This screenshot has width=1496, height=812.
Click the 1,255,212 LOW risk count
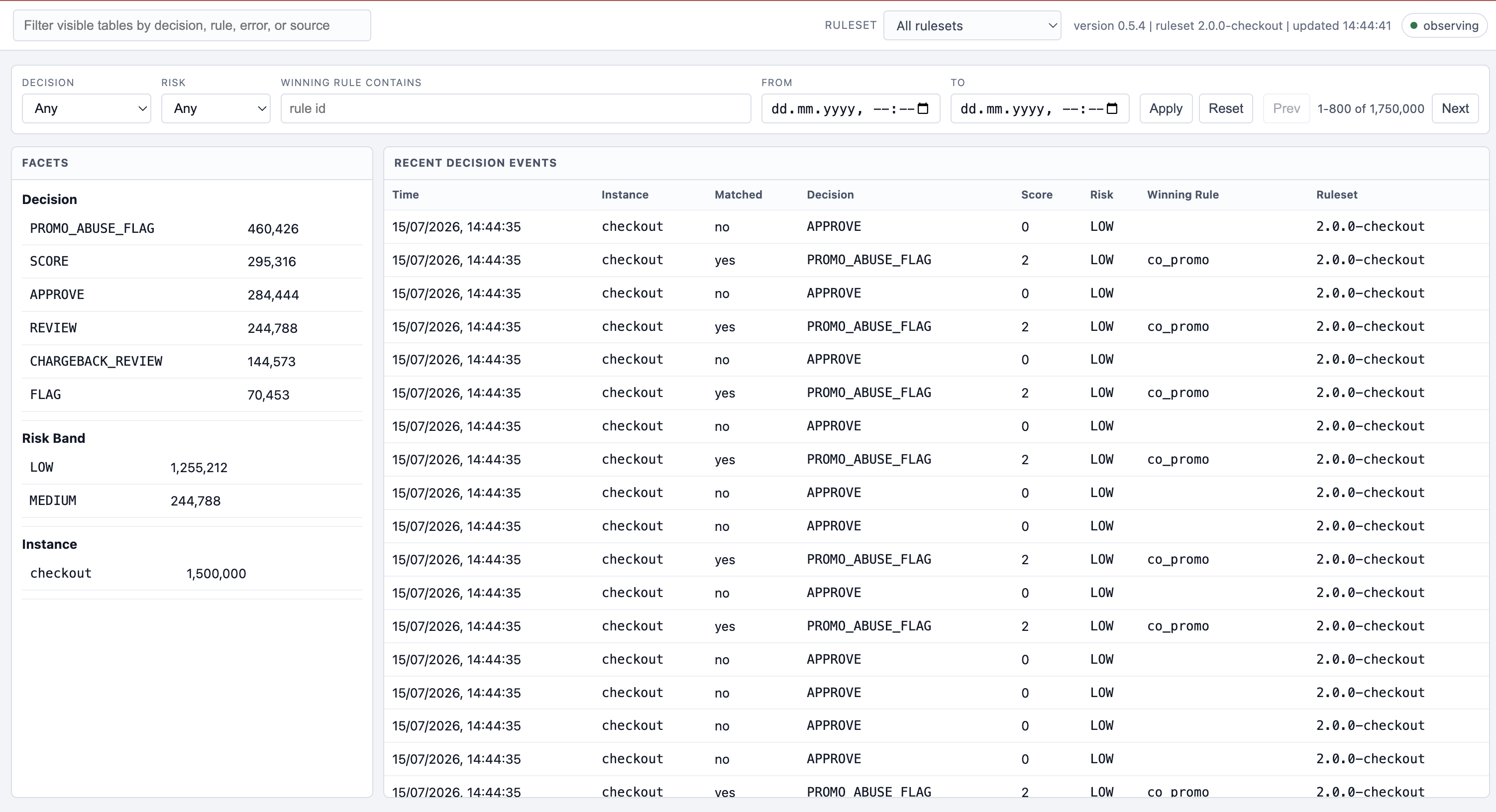[x=199, y=468]
